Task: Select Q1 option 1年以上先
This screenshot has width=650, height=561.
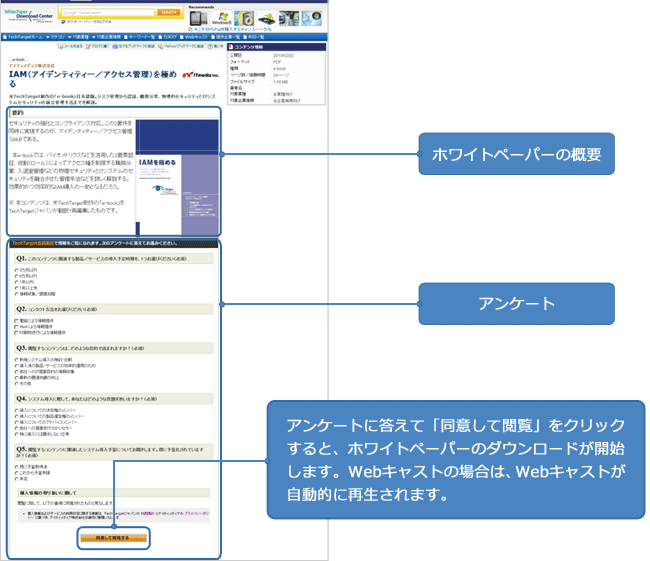Action: [17, 288]
